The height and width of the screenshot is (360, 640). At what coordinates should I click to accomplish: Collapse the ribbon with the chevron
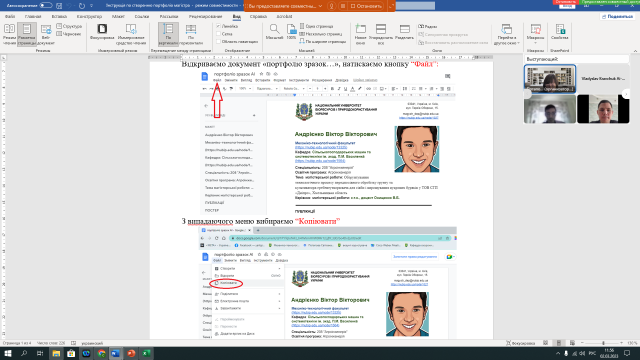click(635, 51)
